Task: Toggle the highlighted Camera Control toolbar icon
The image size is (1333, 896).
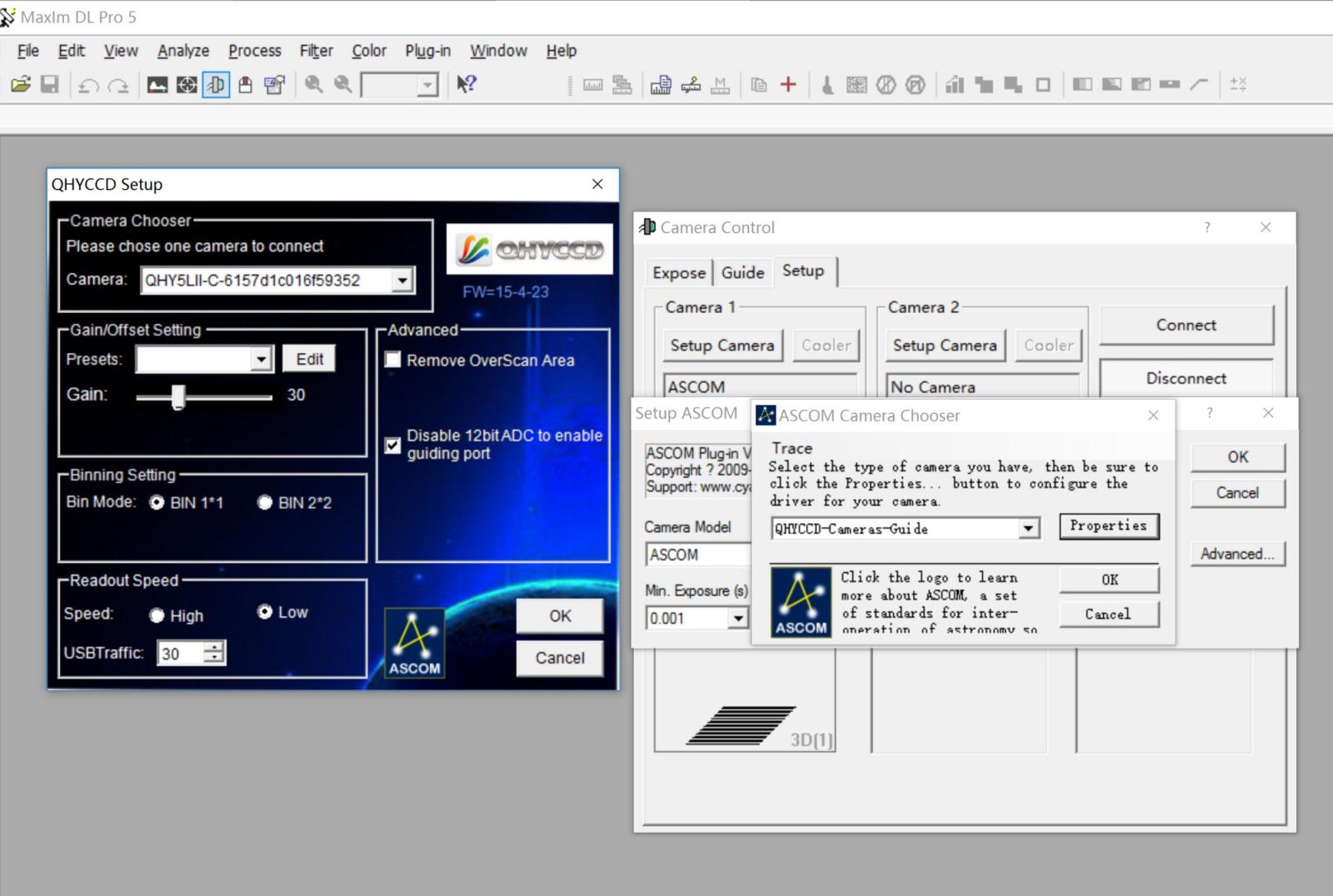Action: pos(216,85)
